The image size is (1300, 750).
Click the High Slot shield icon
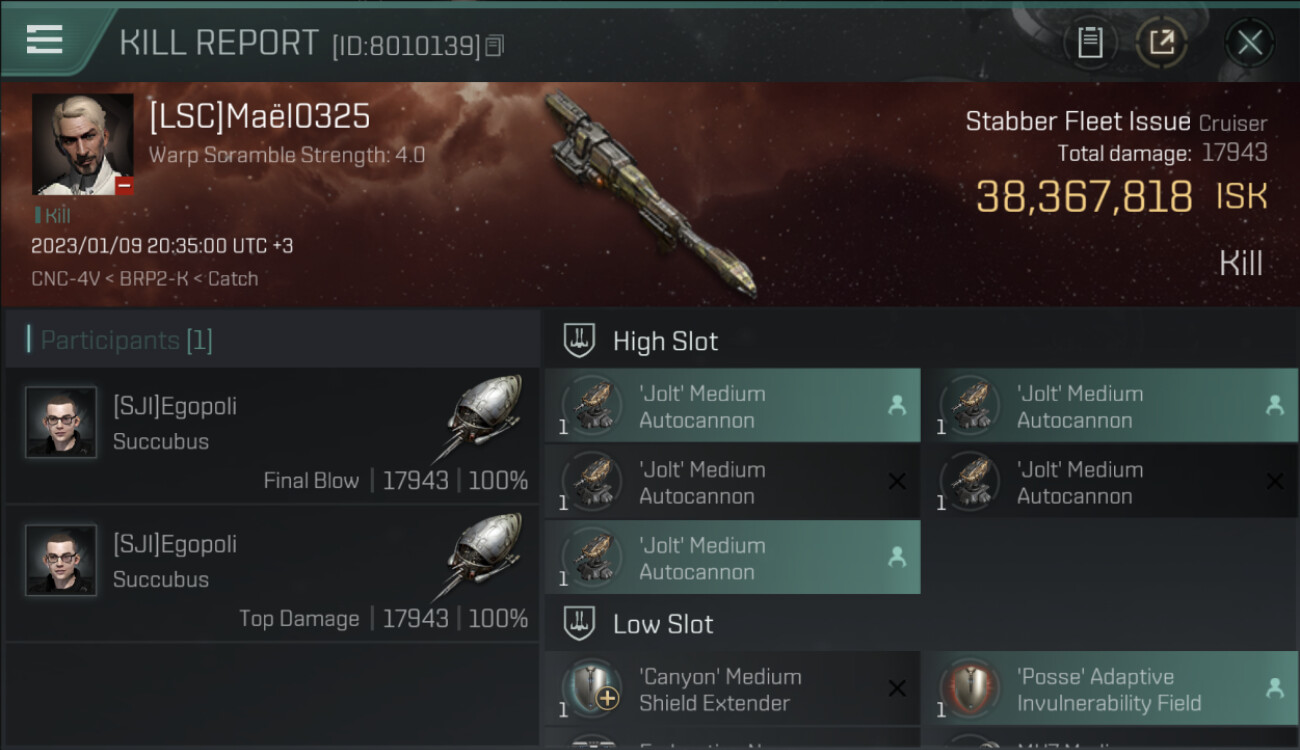click(580, 340)
